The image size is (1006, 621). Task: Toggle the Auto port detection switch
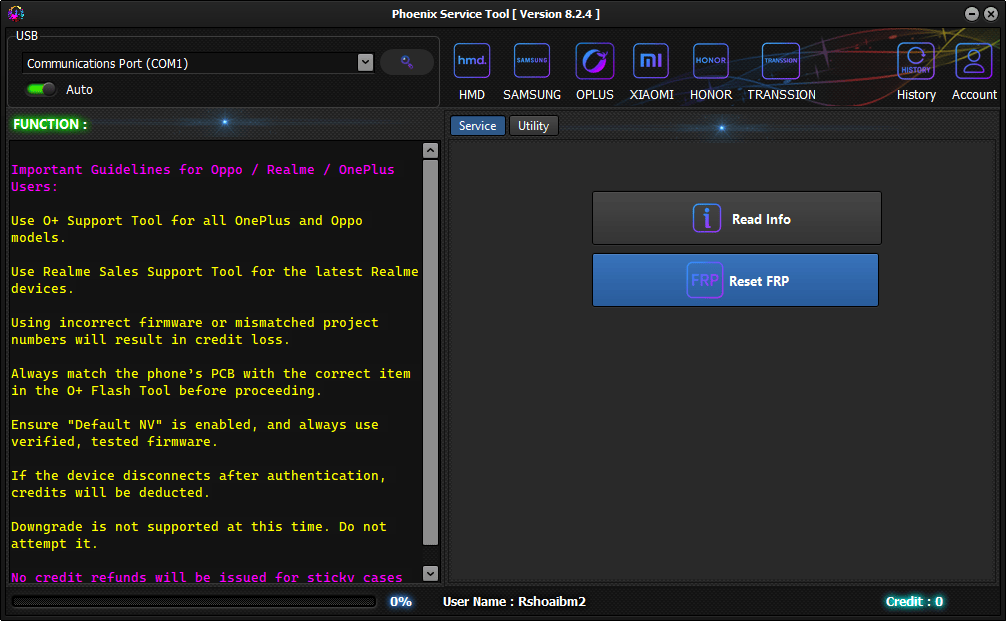tap(41, 90)
